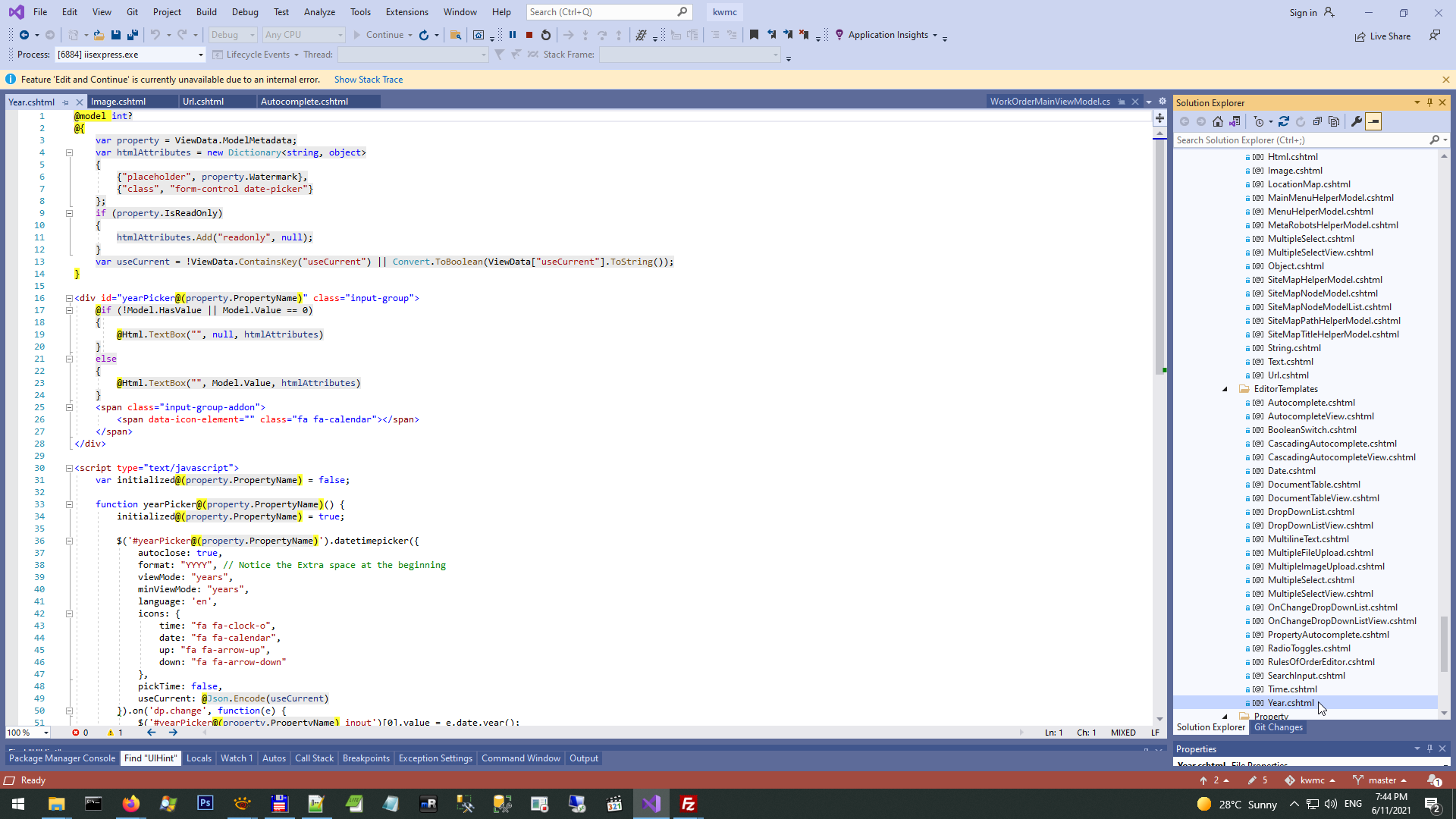Viewport: 1456px width, 819px height.
Task: Click the Restart debugging icon
Action: point(546,35)
